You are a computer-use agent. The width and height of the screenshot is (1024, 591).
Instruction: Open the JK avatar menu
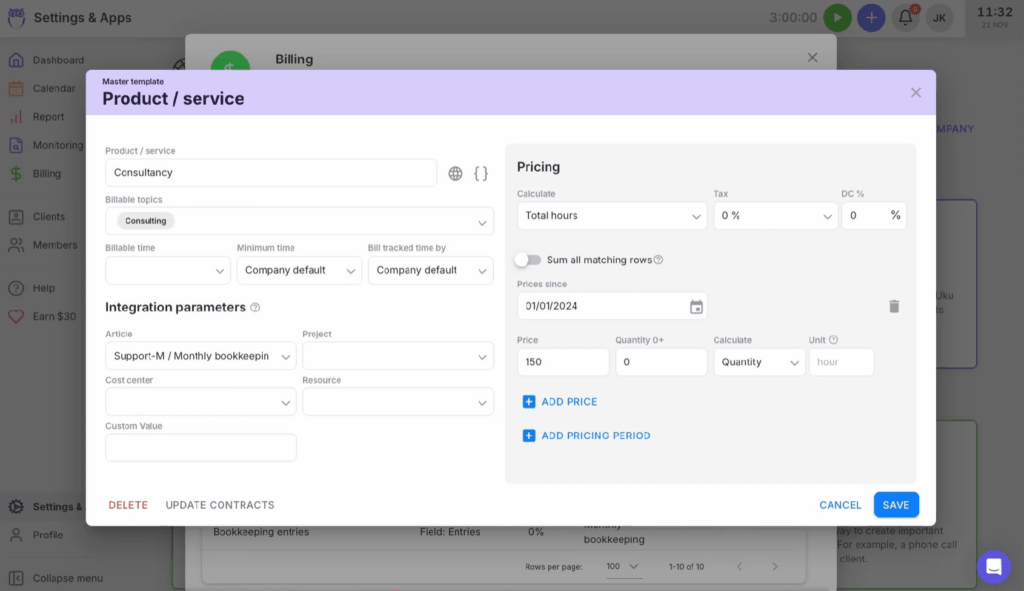tap(938, 17)
